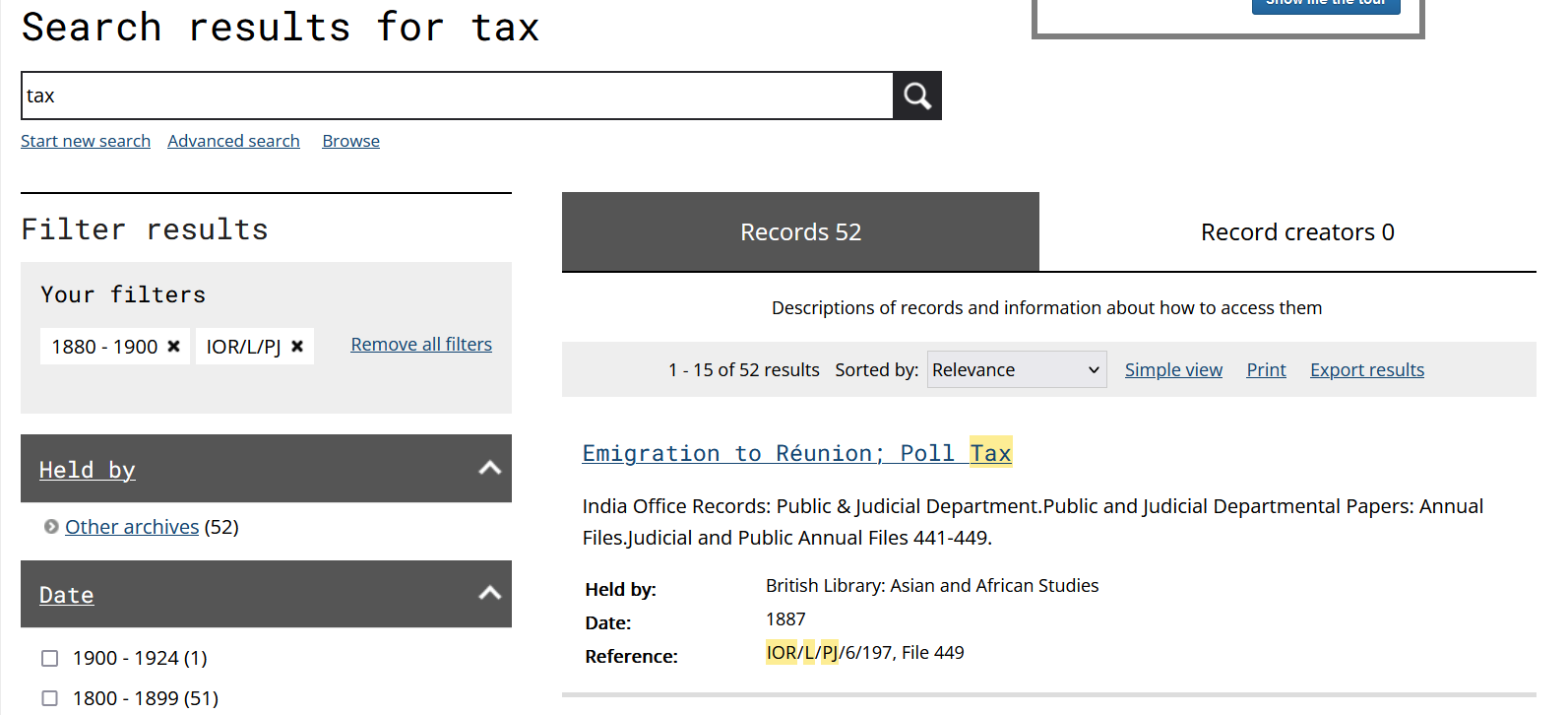This screenshot has height=715, width=1568.
Task: Switch to Simple view
Action: click(1173, 370)
